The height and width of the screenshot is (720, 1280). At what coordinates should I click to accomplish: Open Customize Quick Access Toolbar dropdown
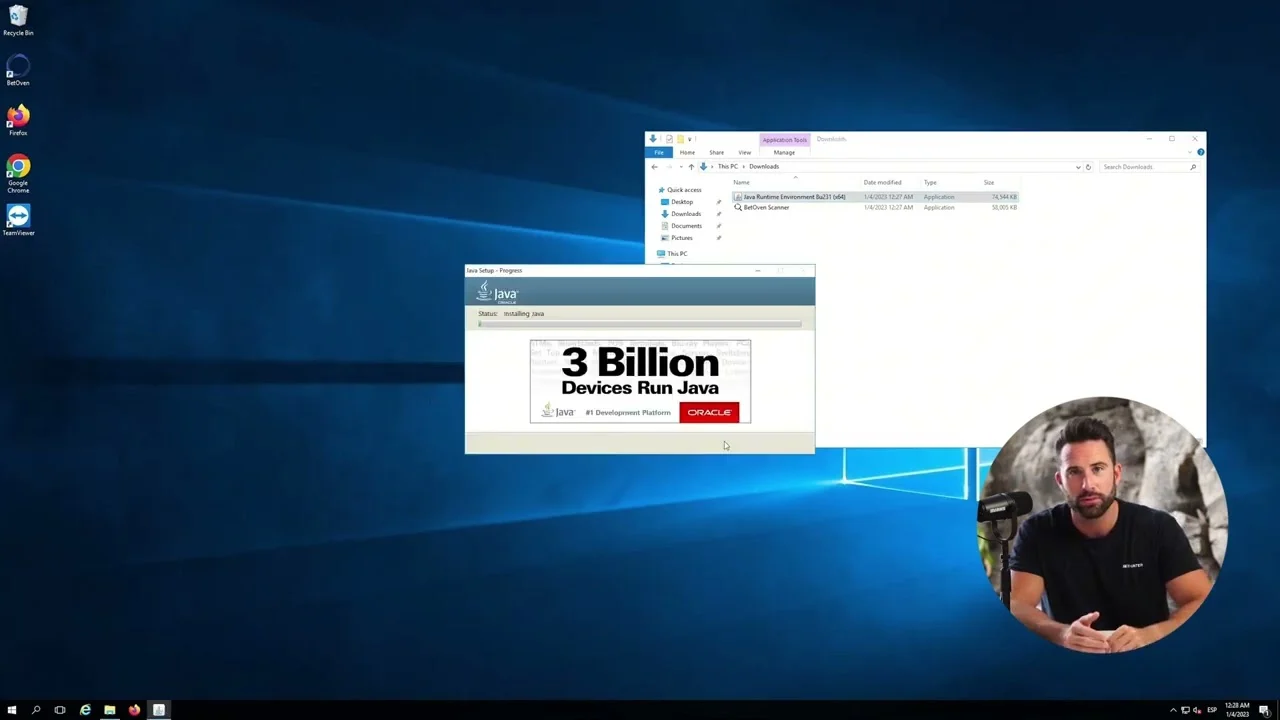point(690,139)
